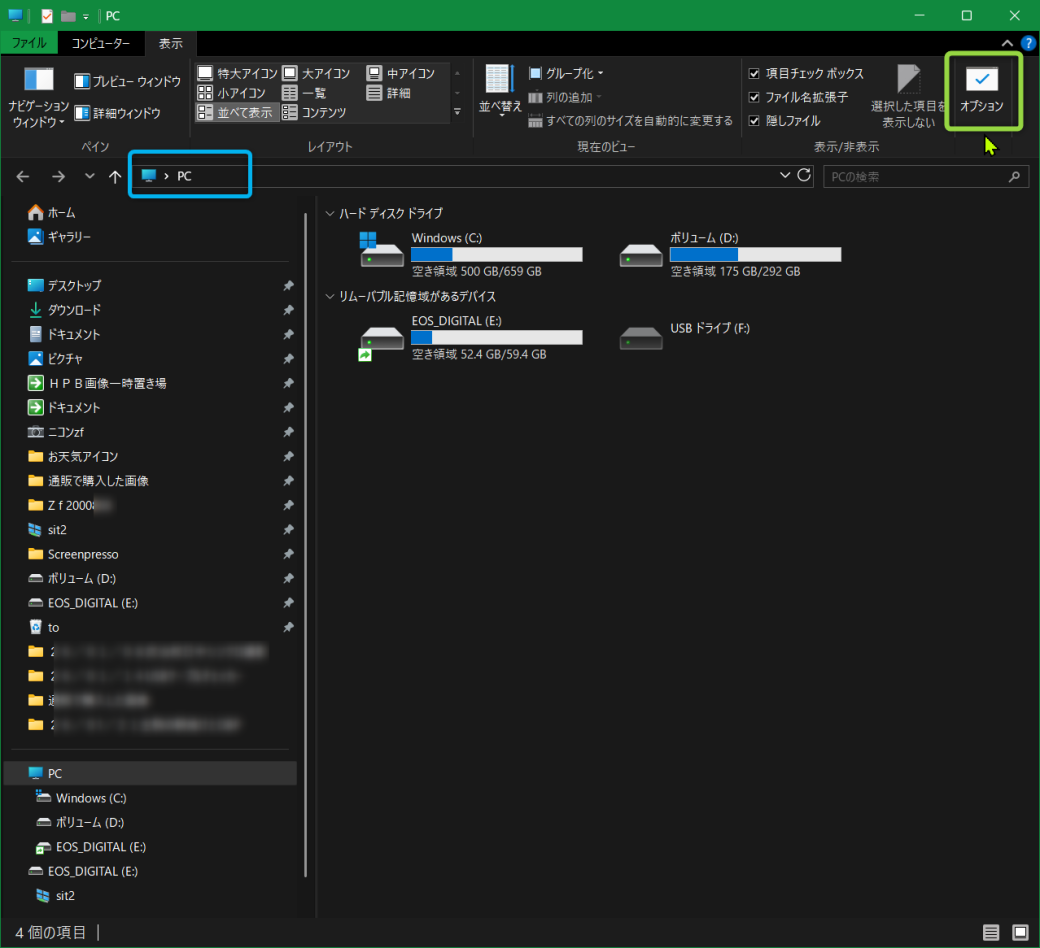Disable the 隠しファイル checkbox
Viewport: 1040px width, 948px height.
tap(755, 121)
